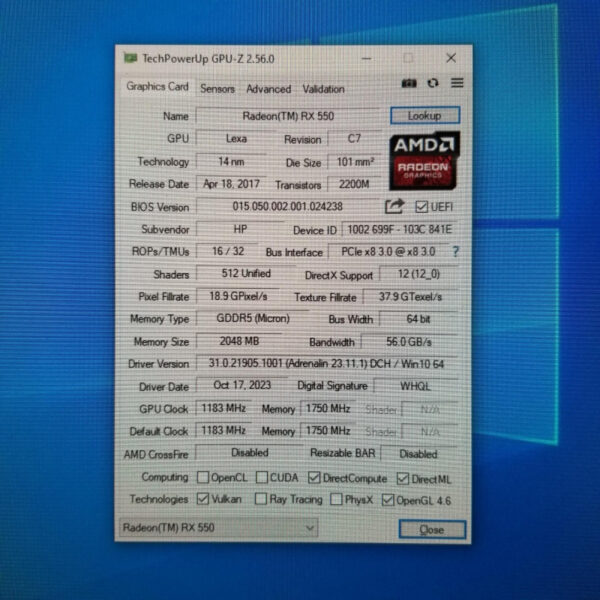Toggle the PhysX checkbox
Screen dimensions: 600x600
click(x=336, y=499)
